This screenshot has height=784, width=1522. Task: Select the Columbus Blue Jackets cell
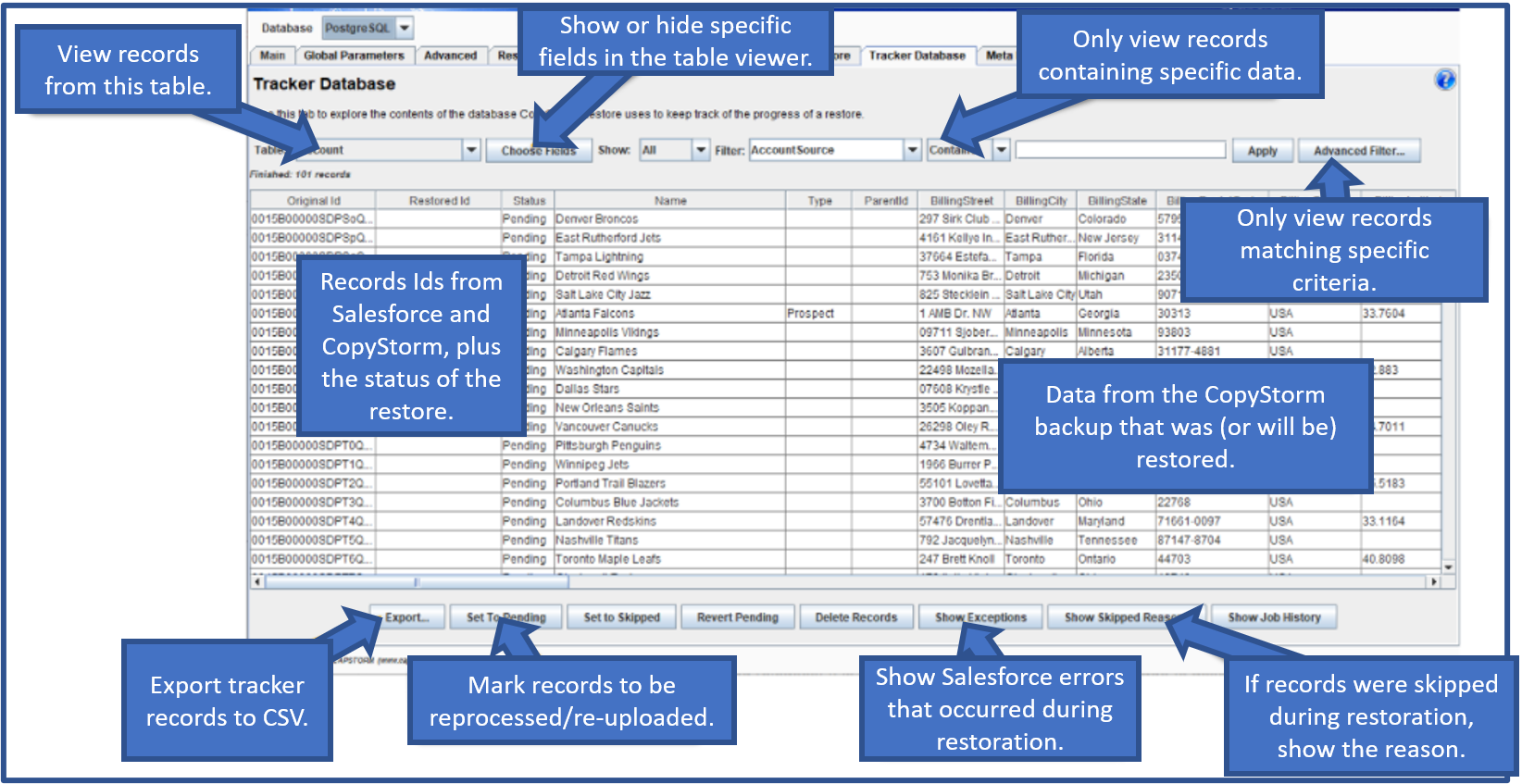coord(670,503)
